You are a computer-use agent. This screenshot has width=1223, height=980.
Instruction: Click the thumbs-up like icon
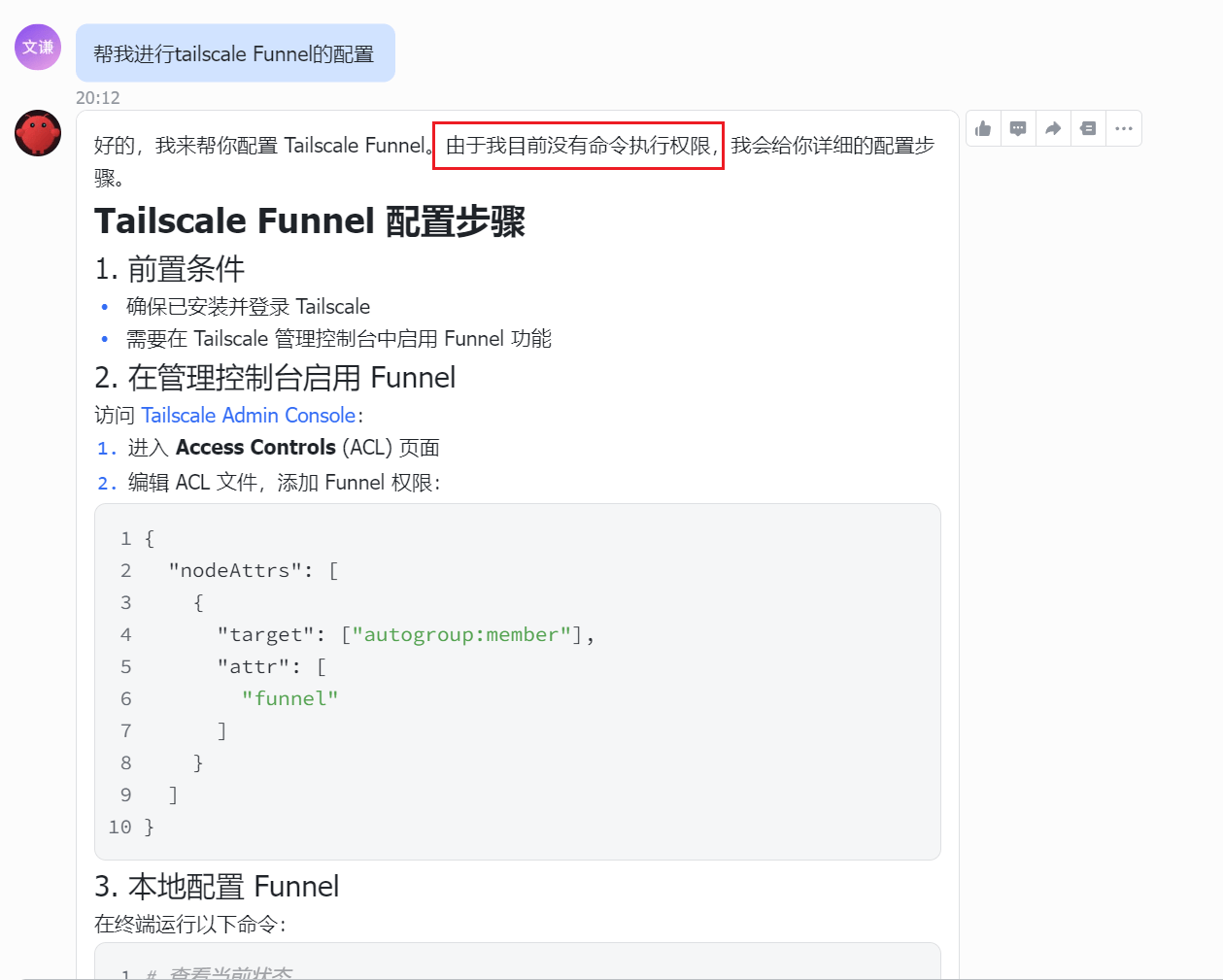[x=983, y=128]
